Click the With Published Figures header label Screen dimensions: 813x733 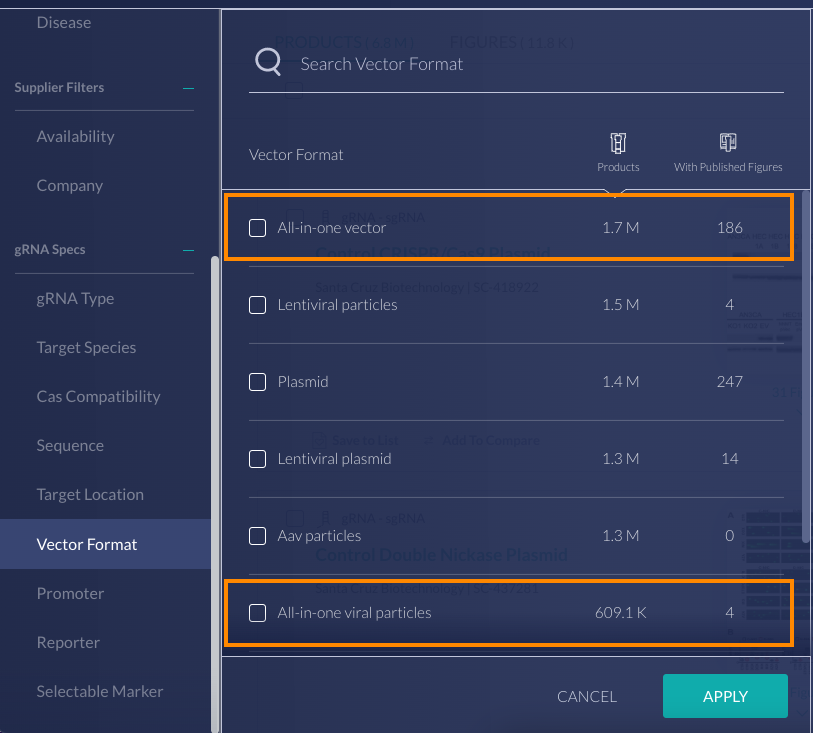[x=728, y=167]
